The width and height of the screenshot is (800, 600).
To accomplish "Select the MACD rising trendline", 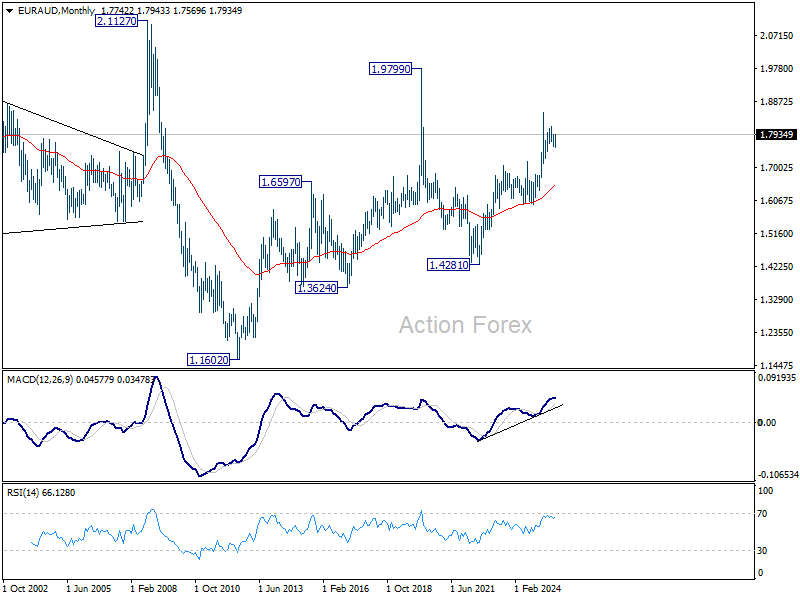I will (x=520, y=422).
